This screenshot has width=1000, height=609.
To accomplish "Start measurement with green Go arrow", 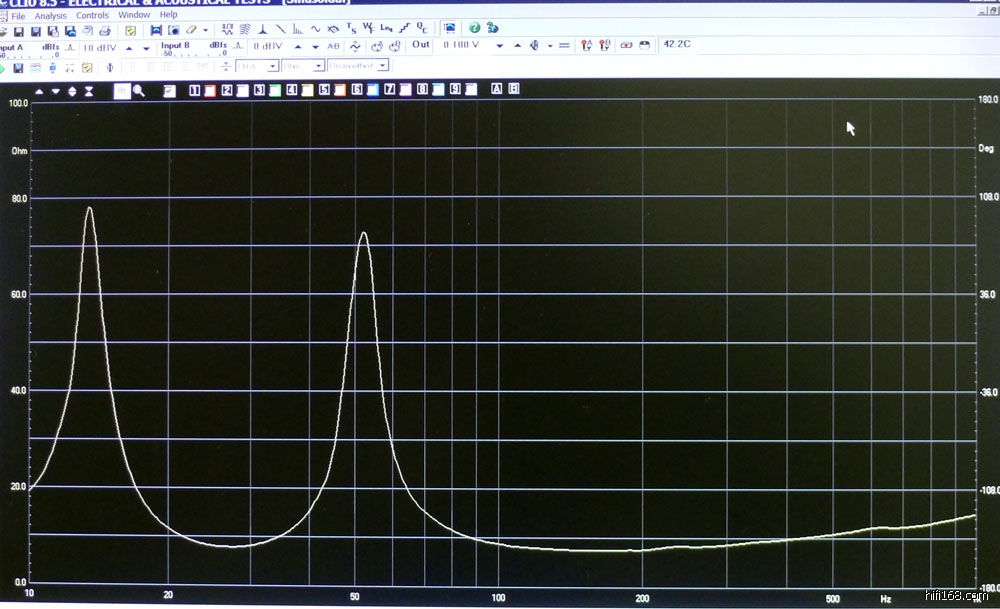I will pyautogui.click(x=3, y=67).
